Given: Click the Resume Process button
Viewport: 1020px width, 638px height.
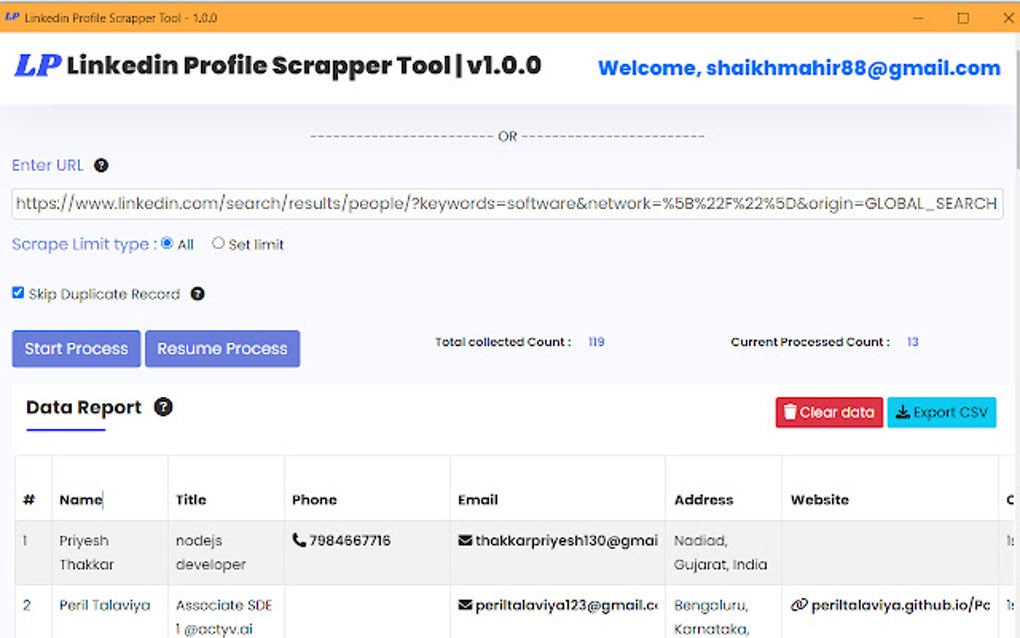Looking at the screenshot, I should (222, 348).
